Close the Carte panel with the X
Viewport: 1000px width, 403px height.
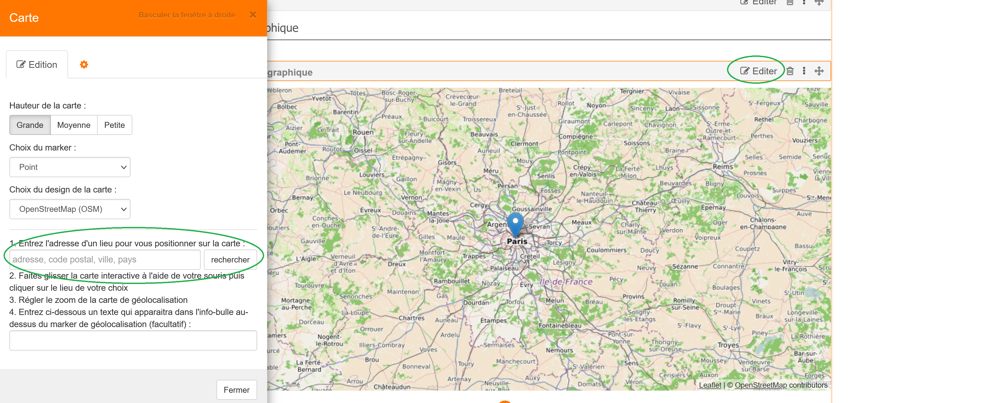coord(253,15)
